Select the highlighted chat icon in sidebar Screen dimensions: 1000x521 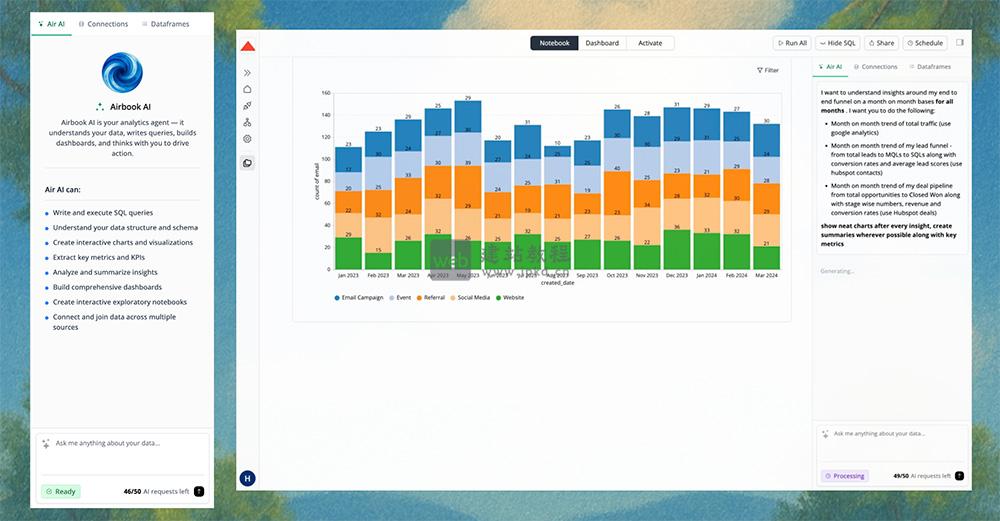pyautogui.click(x=247, y=163)
